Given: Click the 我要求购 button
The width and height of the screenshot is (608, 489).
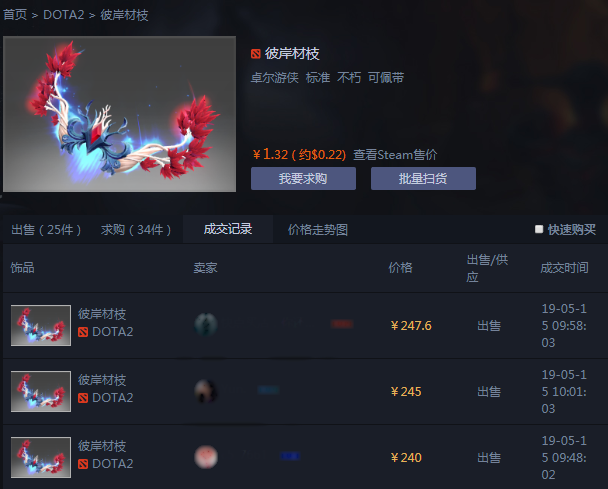Looking at the screenshot, I should coord(303,178).
